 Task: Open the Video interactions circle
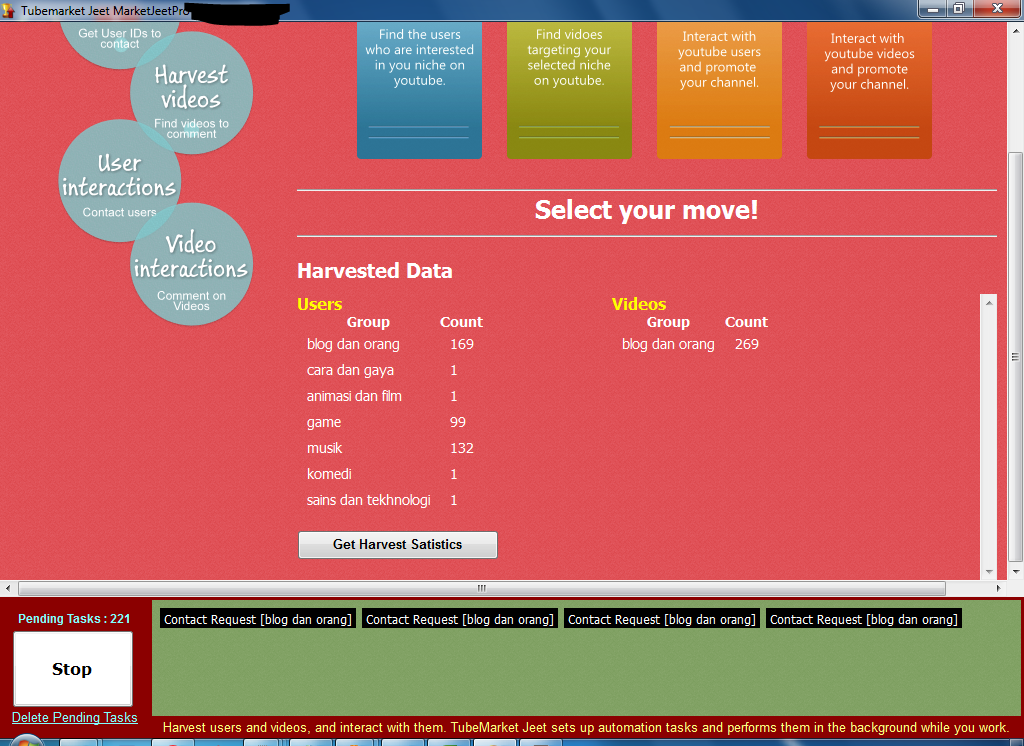coord(191,264)
